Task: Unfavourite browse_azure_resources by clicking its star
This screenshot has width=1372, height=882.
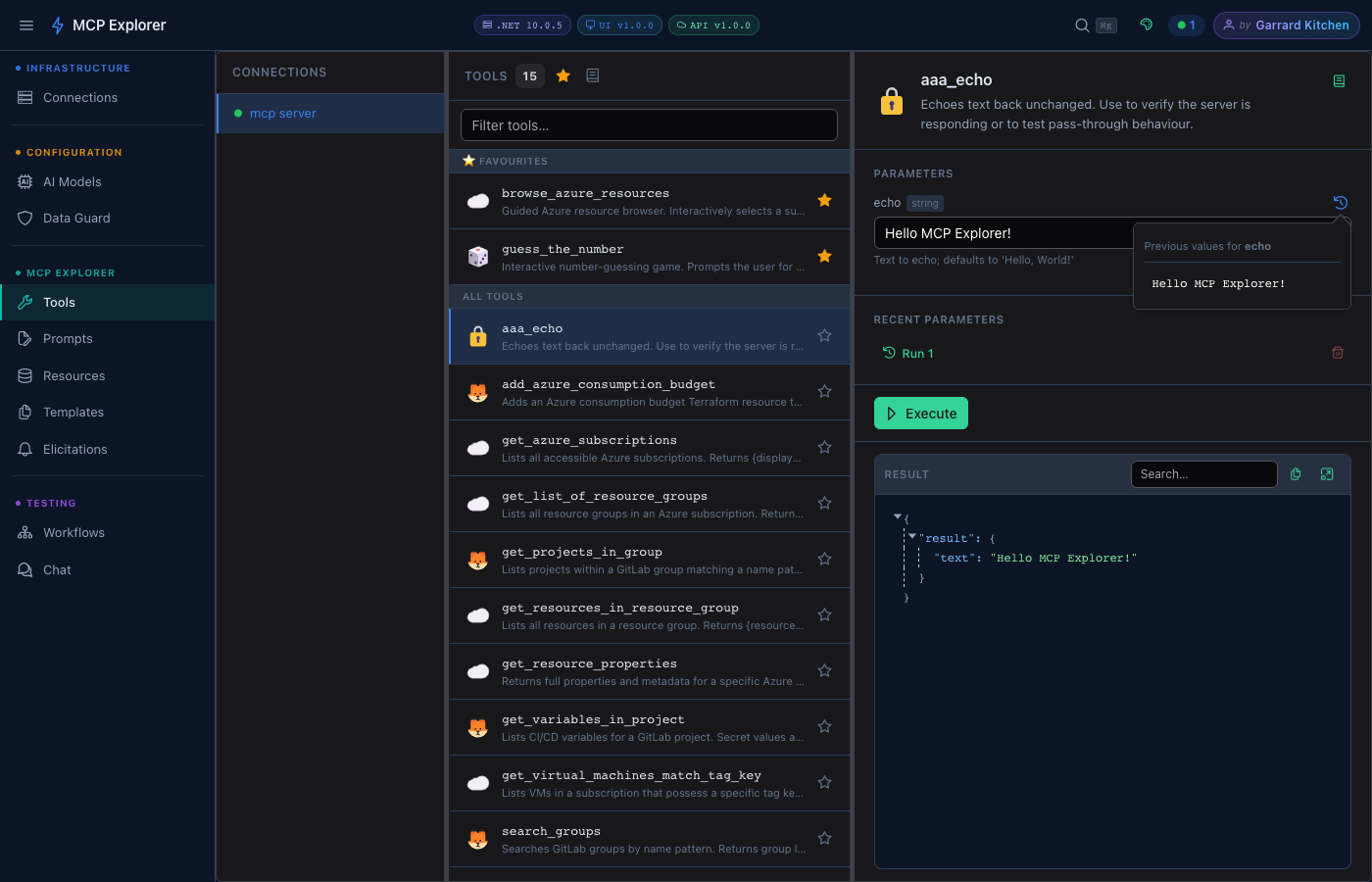Action: pyautogui.click(x=824, y=200)
